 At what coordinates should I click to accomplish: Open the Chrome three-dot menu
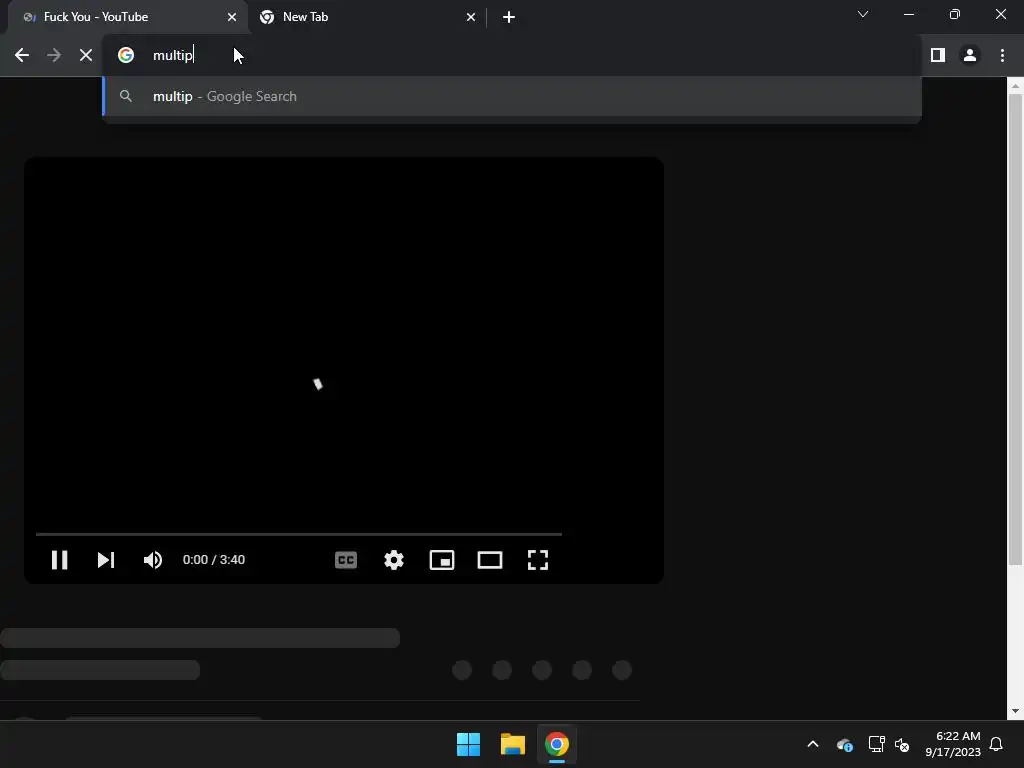coord(1002,55)
